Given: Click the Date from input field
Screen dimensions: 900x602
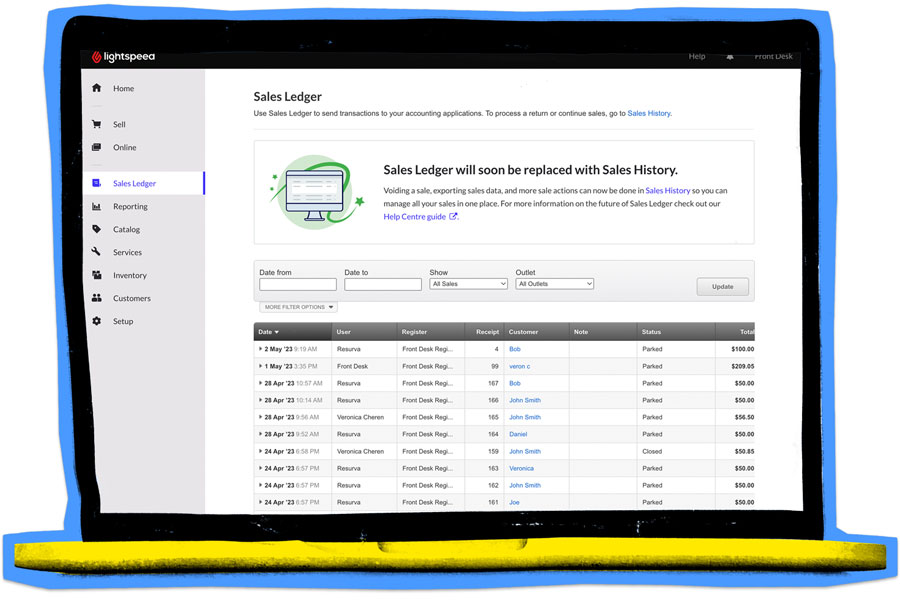Looking at the screenshot, I should 298,284.
